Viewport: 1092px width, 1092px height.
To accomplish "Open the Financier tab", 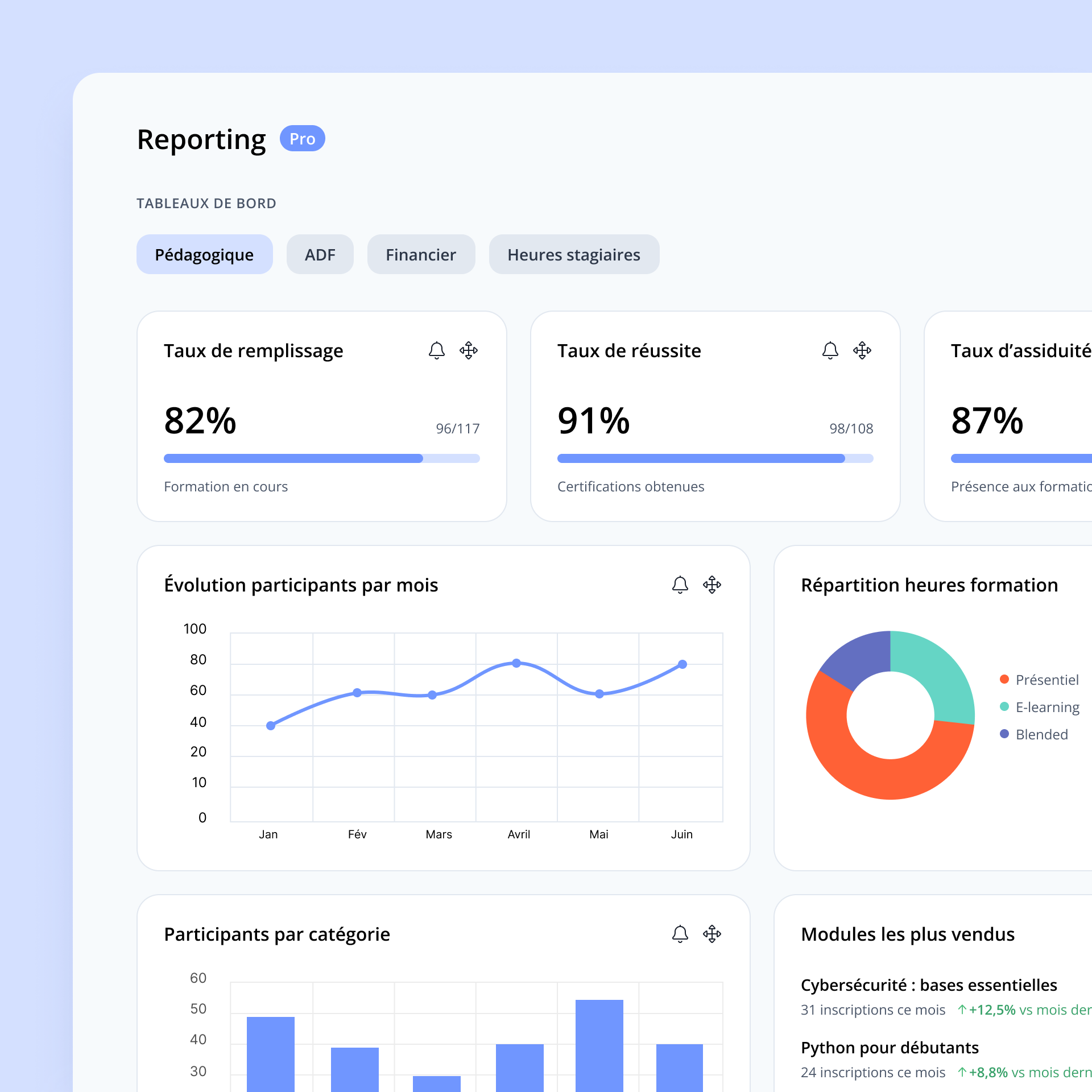I will (x=421, y=254).
